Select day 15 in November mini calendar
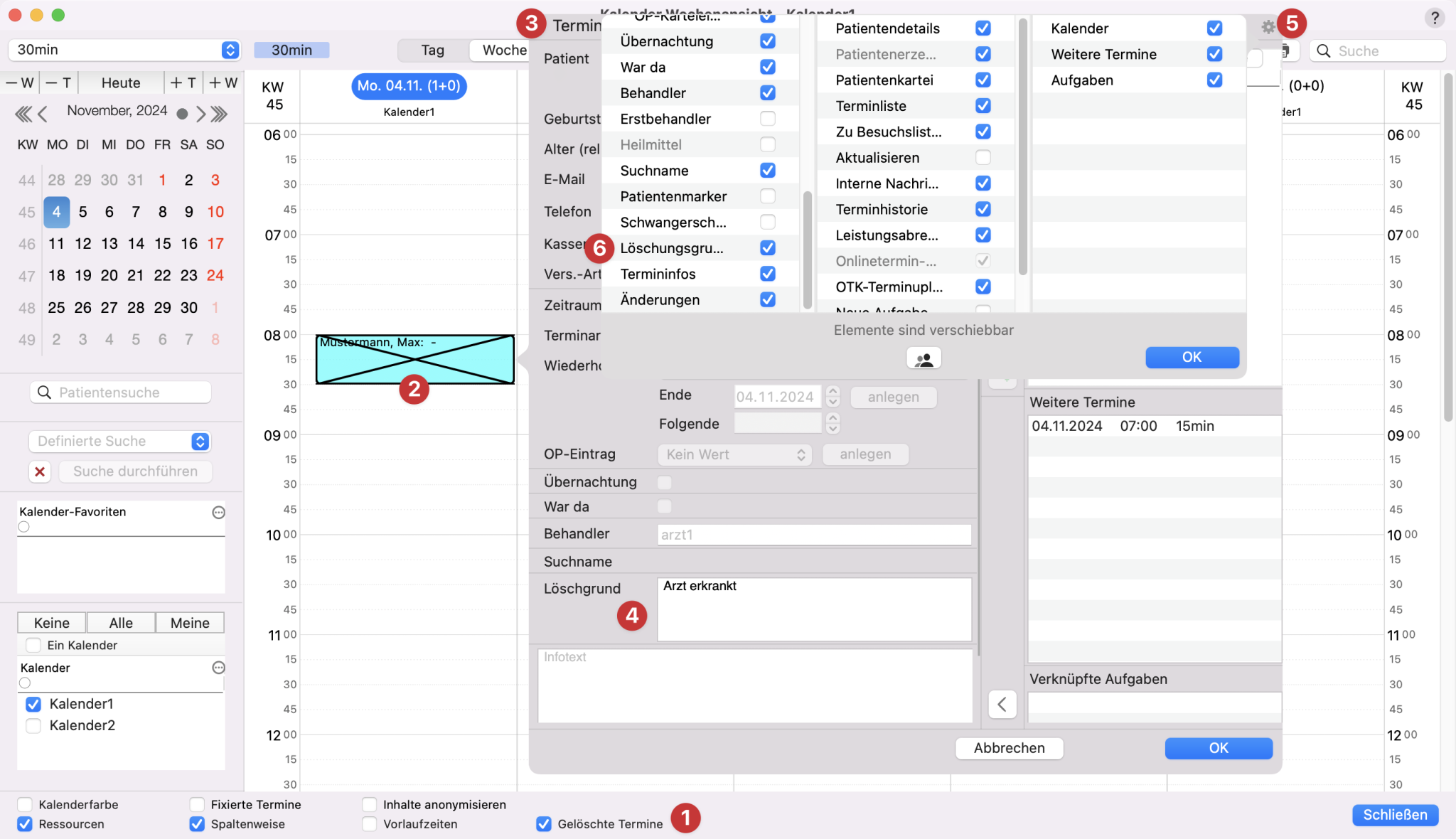The width and height of the screenshot is (1456, 839). tap(162, 244)
